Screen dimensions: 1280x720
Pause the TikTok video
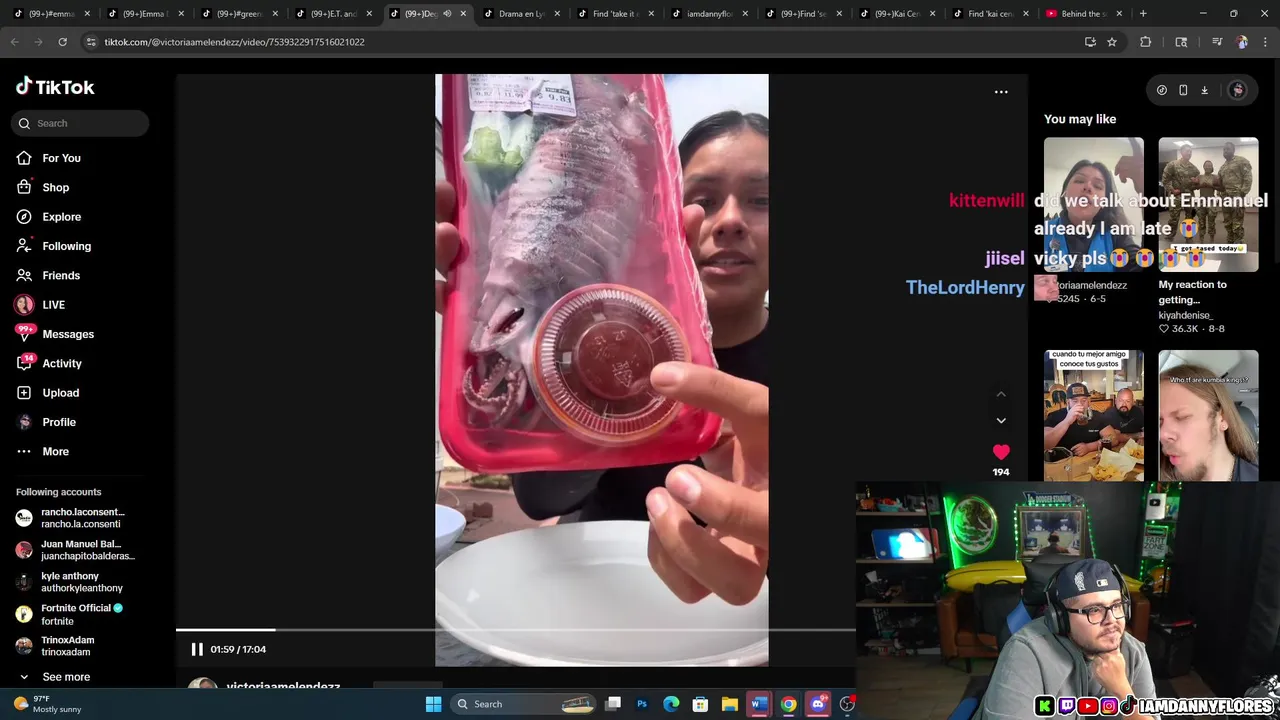197,649
